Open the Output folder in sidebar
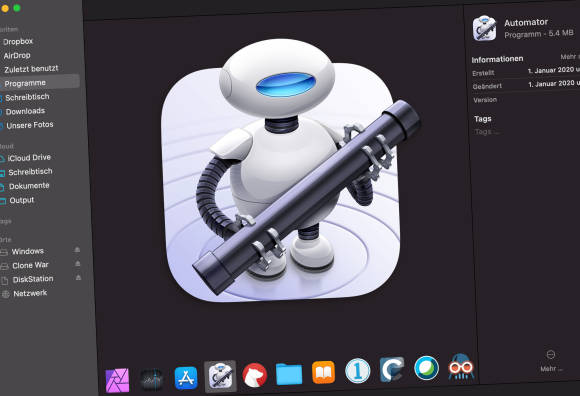This screenshot has width=580, height=396. (x=21, y=200)
